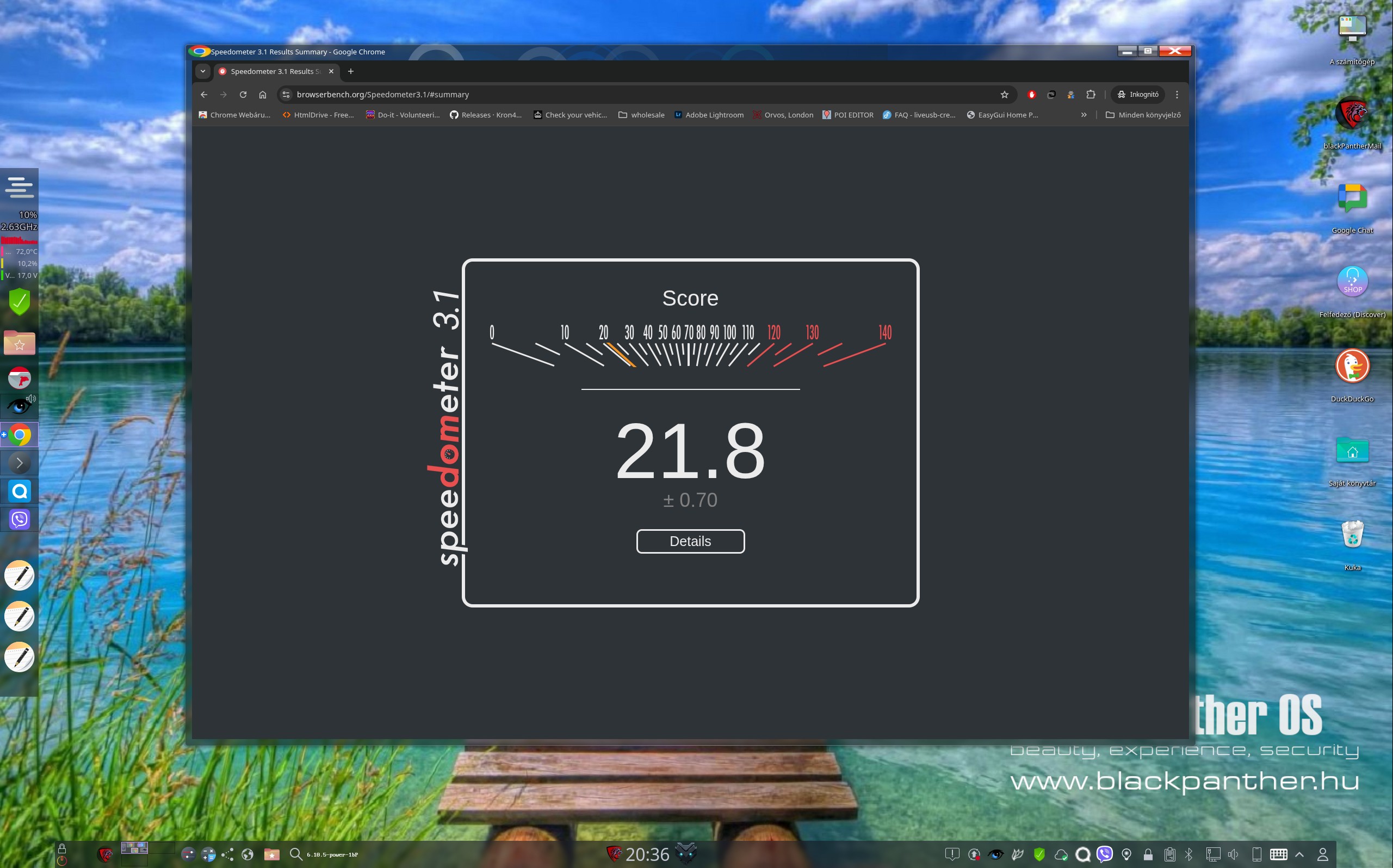1393x868 pixels.
Task: Open a new tab with plus
Action: (351, 71)
